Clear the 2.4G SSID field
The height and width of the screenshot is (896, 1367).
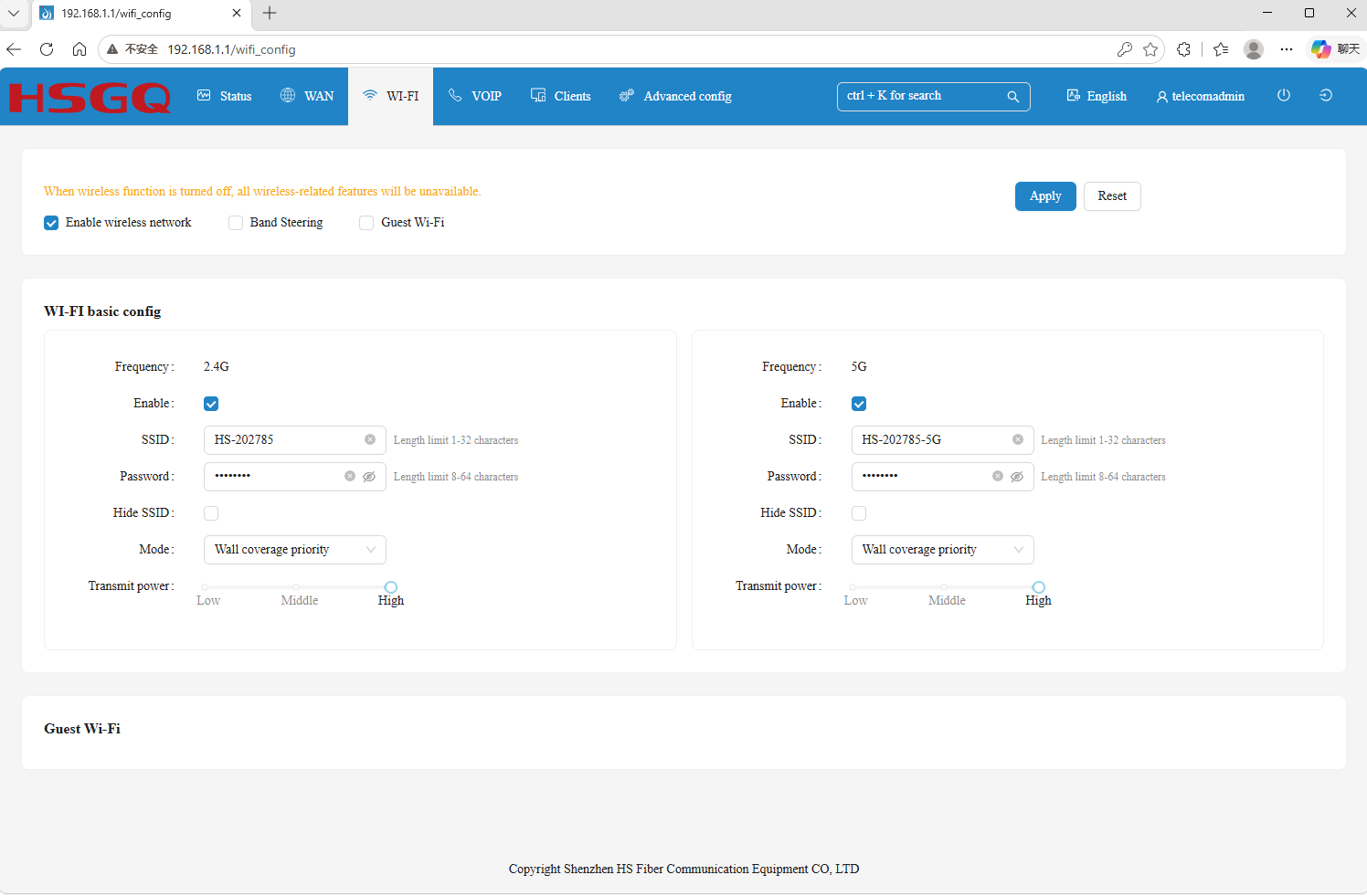[370, 439]
